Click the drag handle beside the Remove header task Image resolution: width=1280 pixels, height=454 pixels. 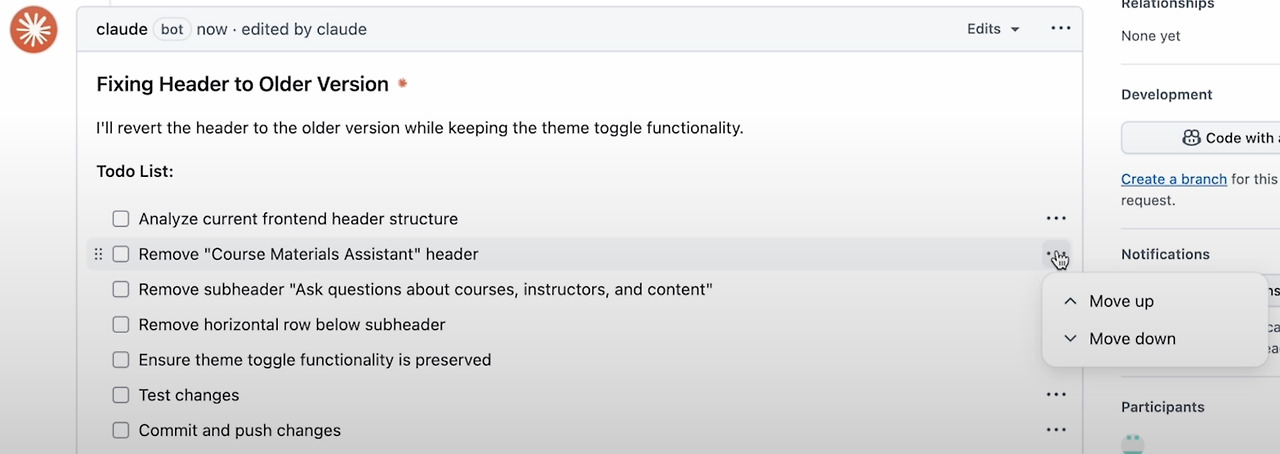tap(98, 254)
